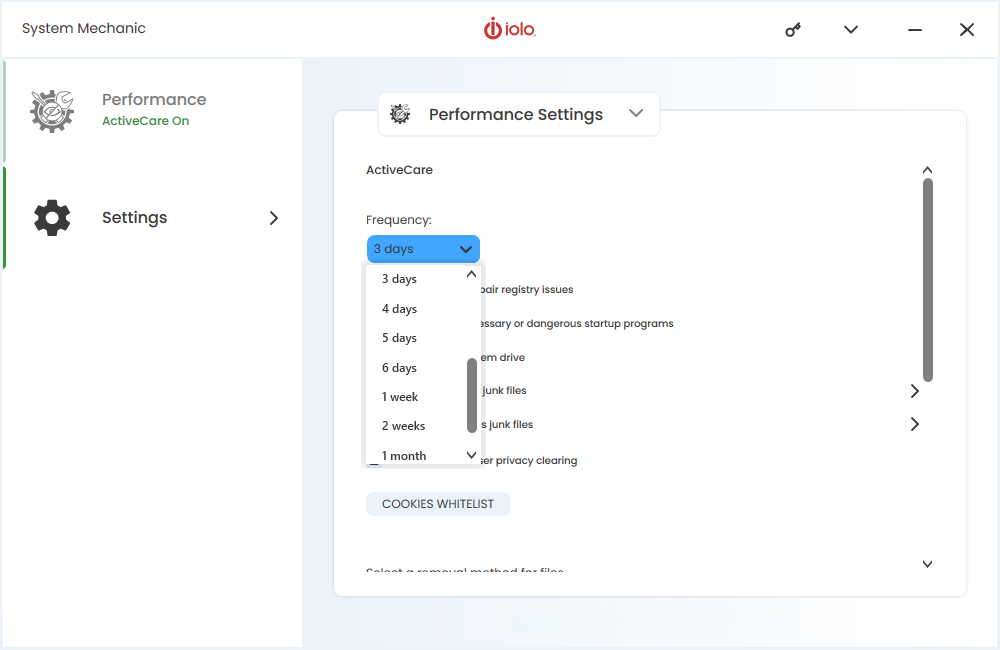Click the settings panel scrollbar down arrow
Image resolution: width=1000 pixels, height=650 pixels.
[x=927, y=564]
